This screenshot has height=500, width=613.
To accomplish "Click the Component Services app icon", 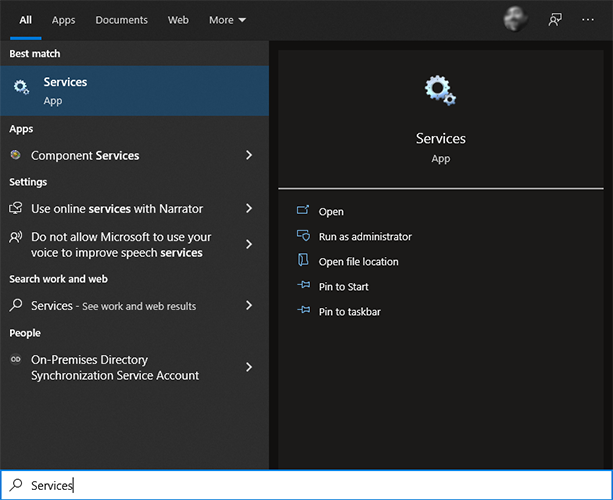I will click(16, 155).
